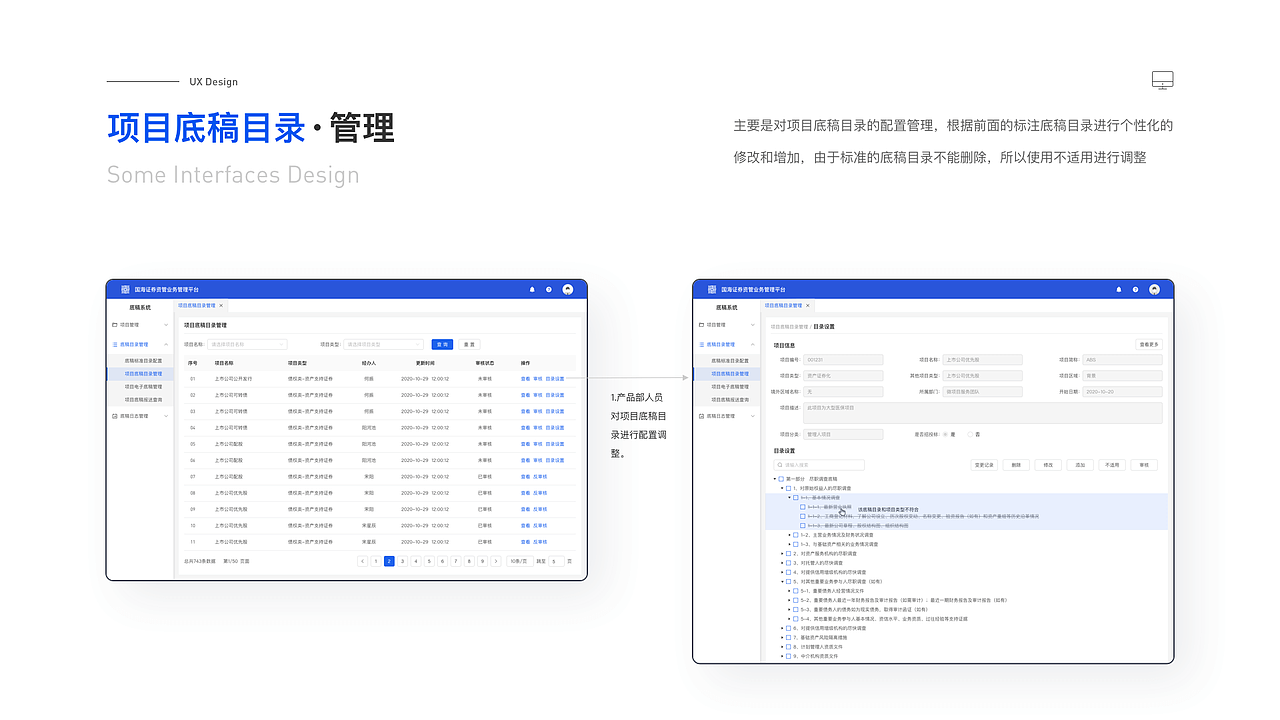Click 项目管理 folder icon in left window sidebar

(115, 325)
